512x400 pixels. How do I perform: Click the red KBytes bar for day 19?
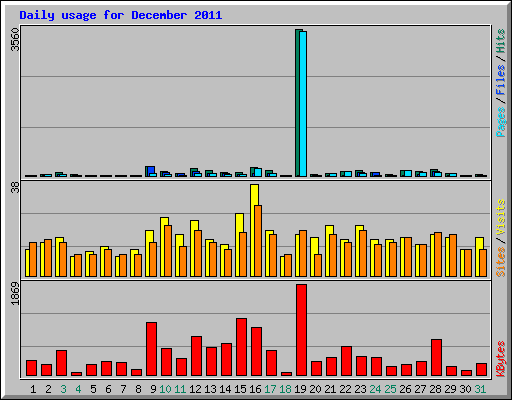[x=301, y=330]
